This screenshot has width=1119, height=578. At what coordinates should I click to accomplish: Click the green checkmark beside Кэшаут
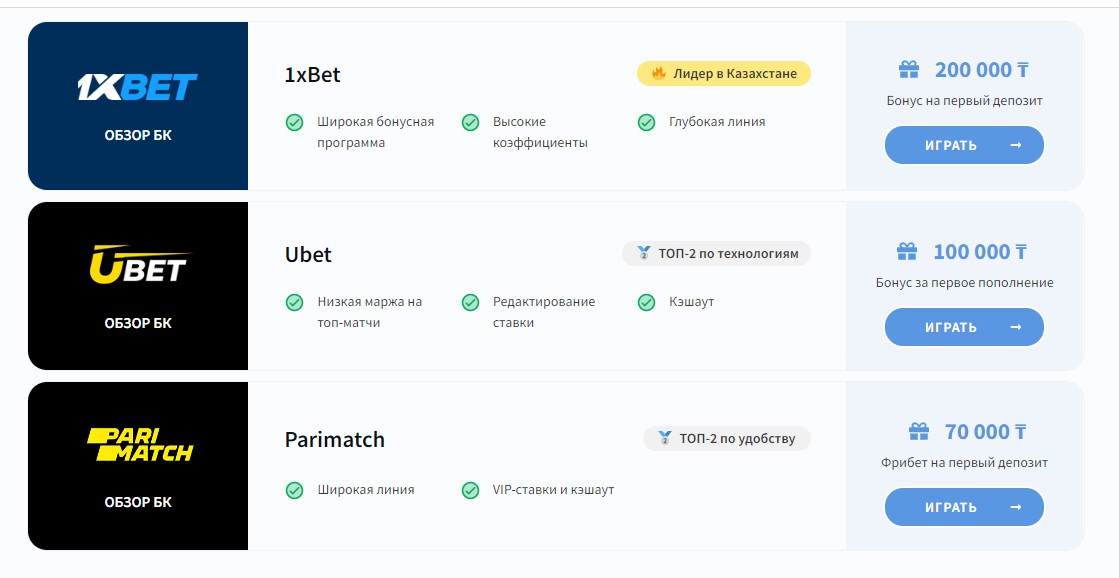pyautogui.click(x=646, y=302)
